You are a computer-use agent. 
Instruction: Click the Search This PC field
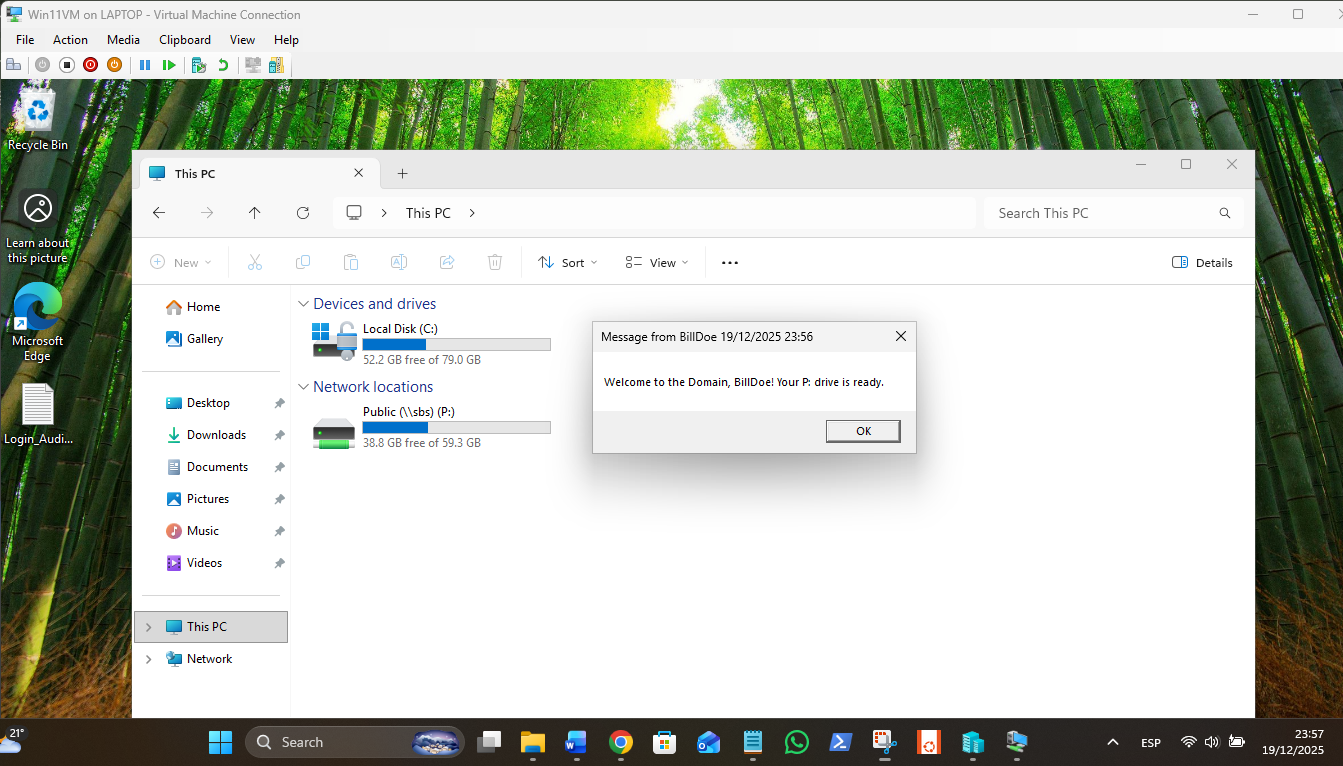pos(1100,213)
